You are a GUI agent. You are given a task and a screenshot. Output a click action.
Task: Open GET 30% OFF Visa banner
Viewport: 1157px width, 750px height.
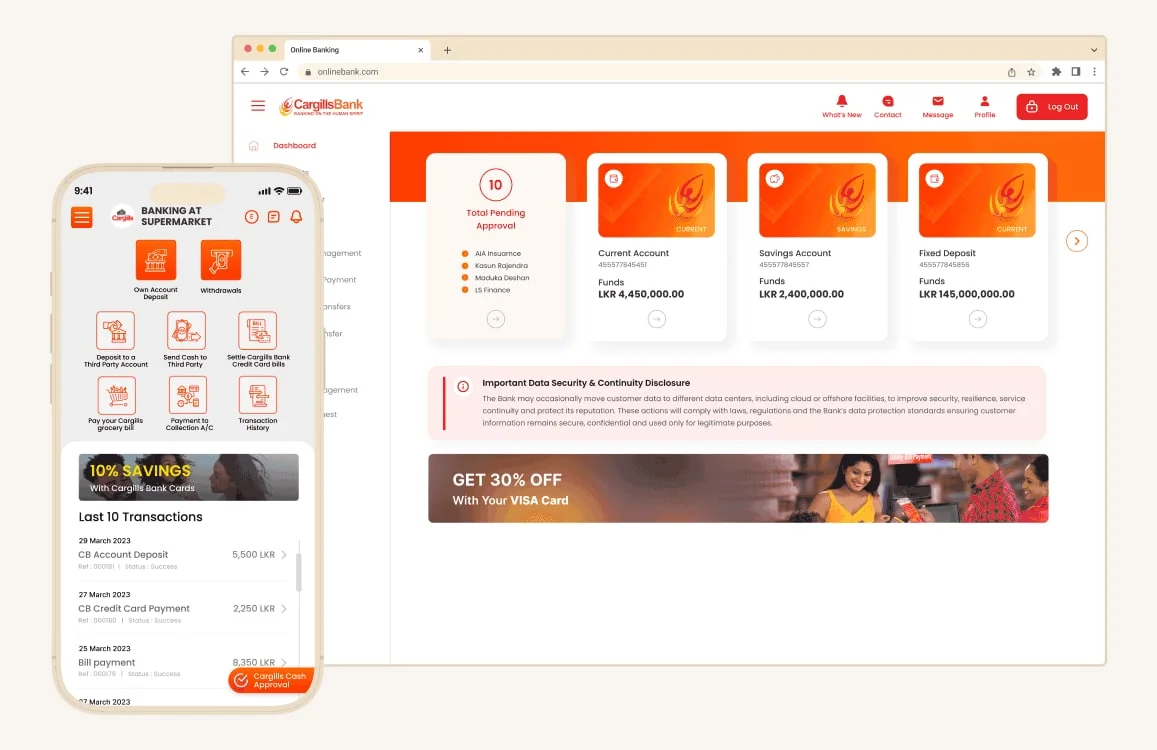(x=738, y=489)
